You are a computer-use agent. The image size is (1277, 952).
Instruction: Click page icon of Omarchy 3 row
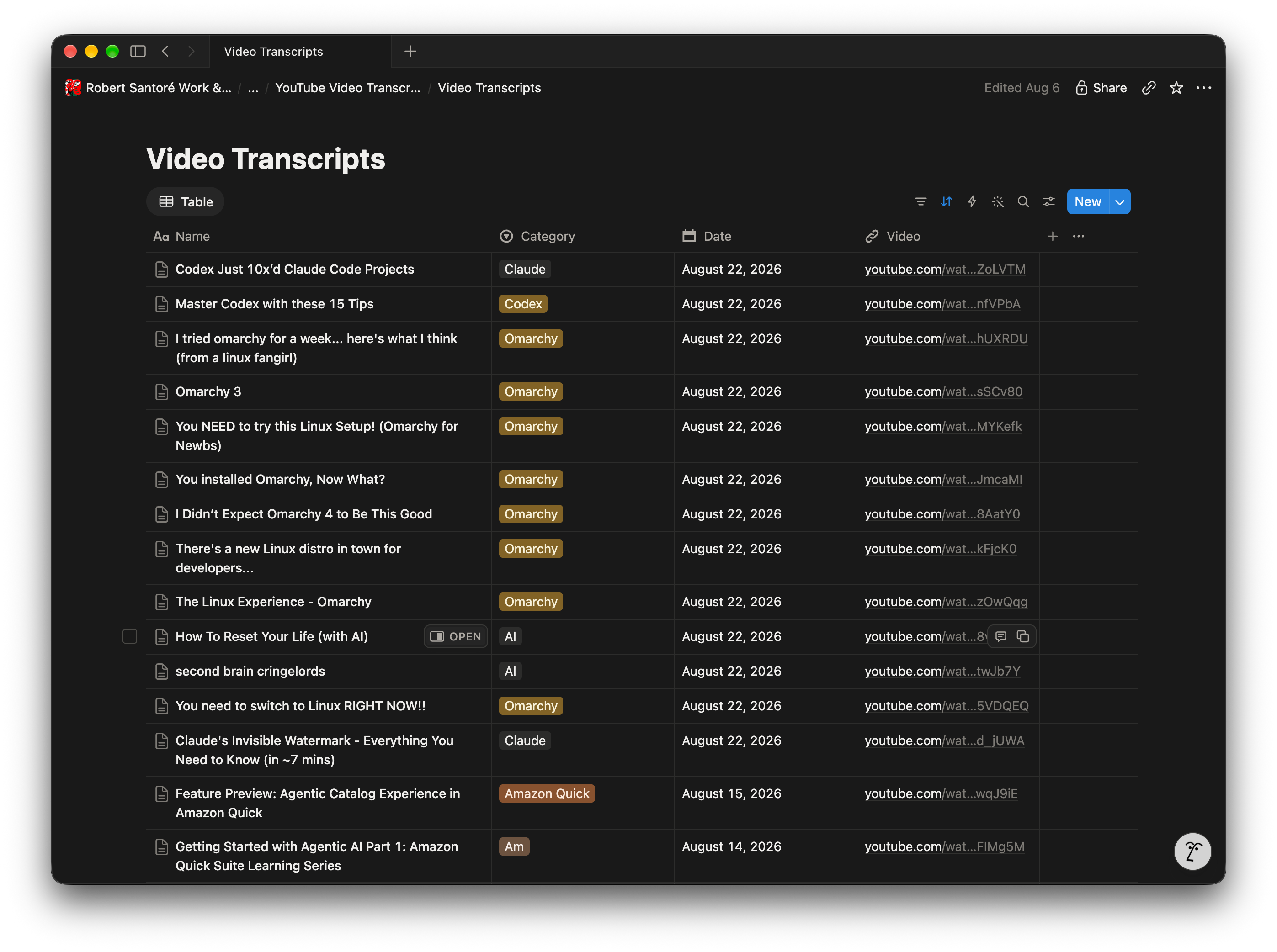pyautogui.click(x=161, y=392)
